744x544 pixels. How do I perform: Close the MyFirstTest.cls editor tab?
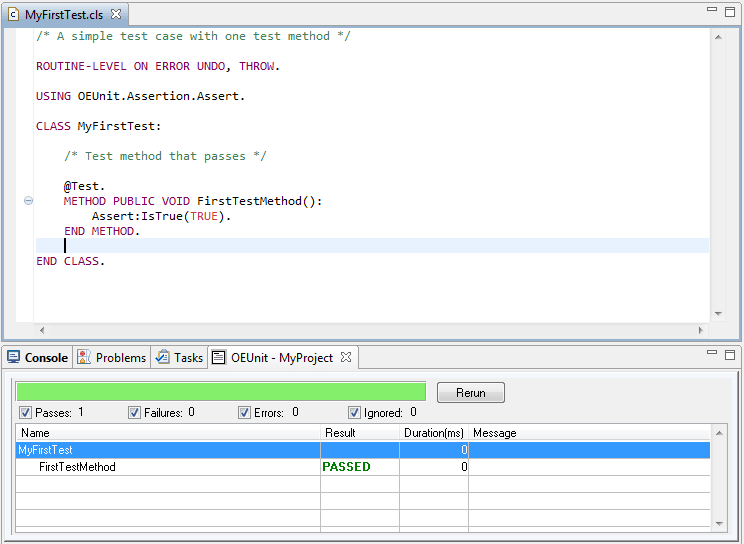tap(116, 14)
